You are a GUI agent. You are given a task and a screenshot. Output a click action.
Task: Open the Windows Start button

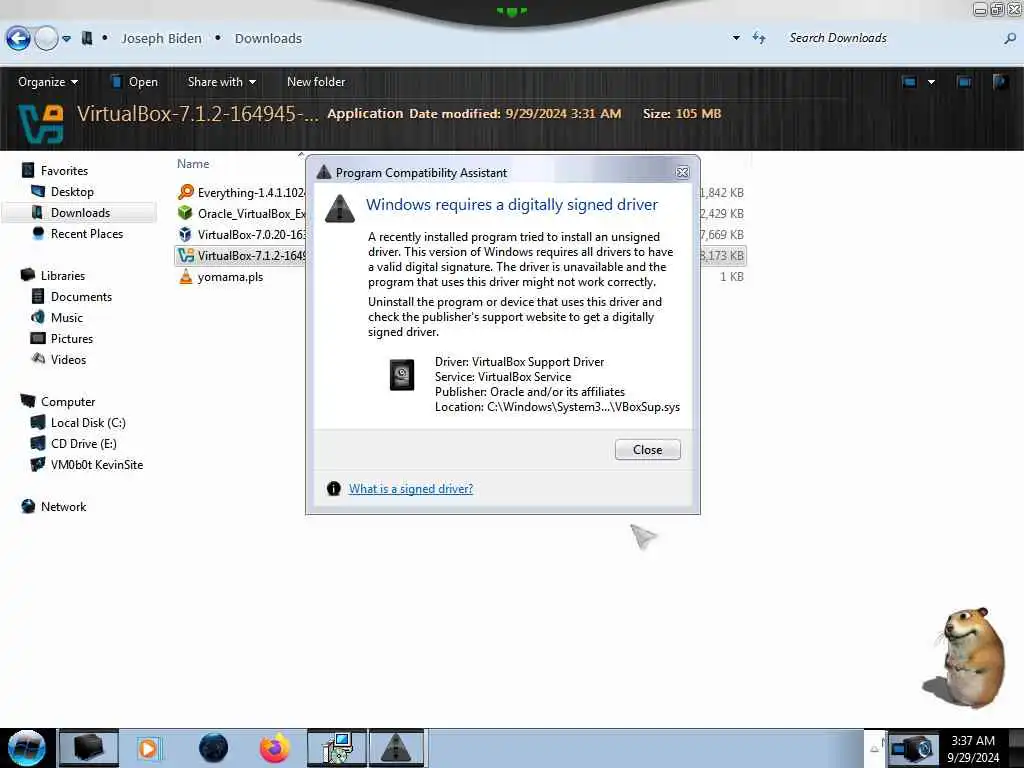point(27,748)
